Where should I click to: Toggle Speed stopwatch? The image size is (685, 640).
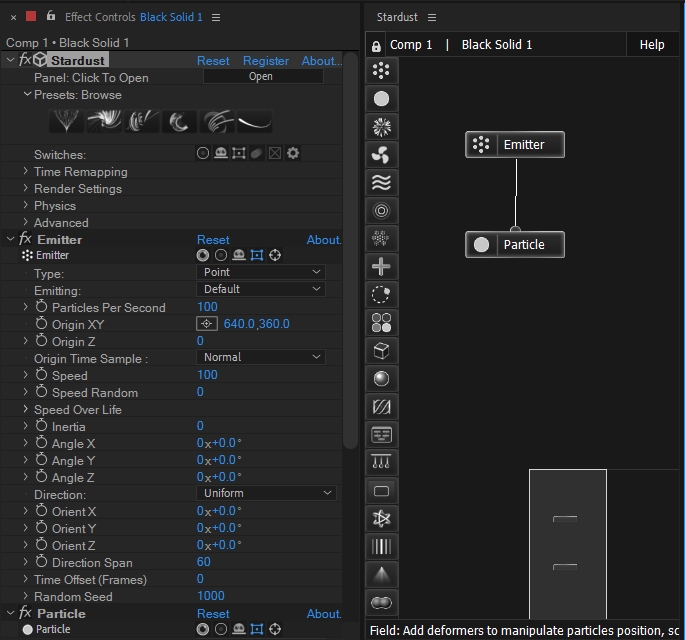[42, 375]
